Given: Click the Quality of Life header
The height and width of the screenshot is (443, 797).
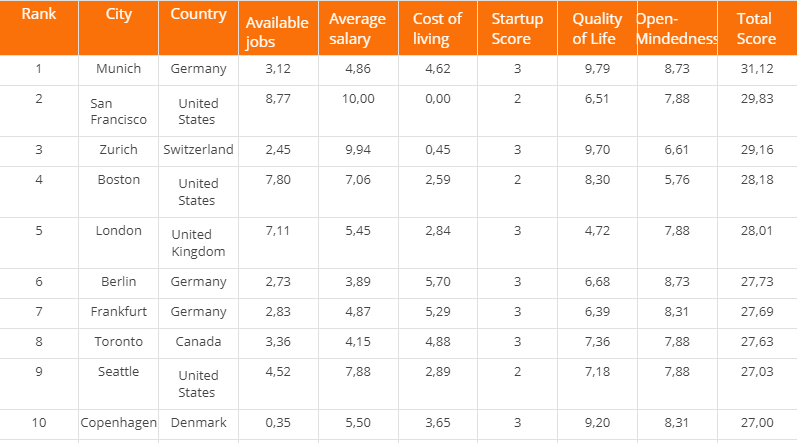Looking at the screenshot, I should [x=597, y=29].
